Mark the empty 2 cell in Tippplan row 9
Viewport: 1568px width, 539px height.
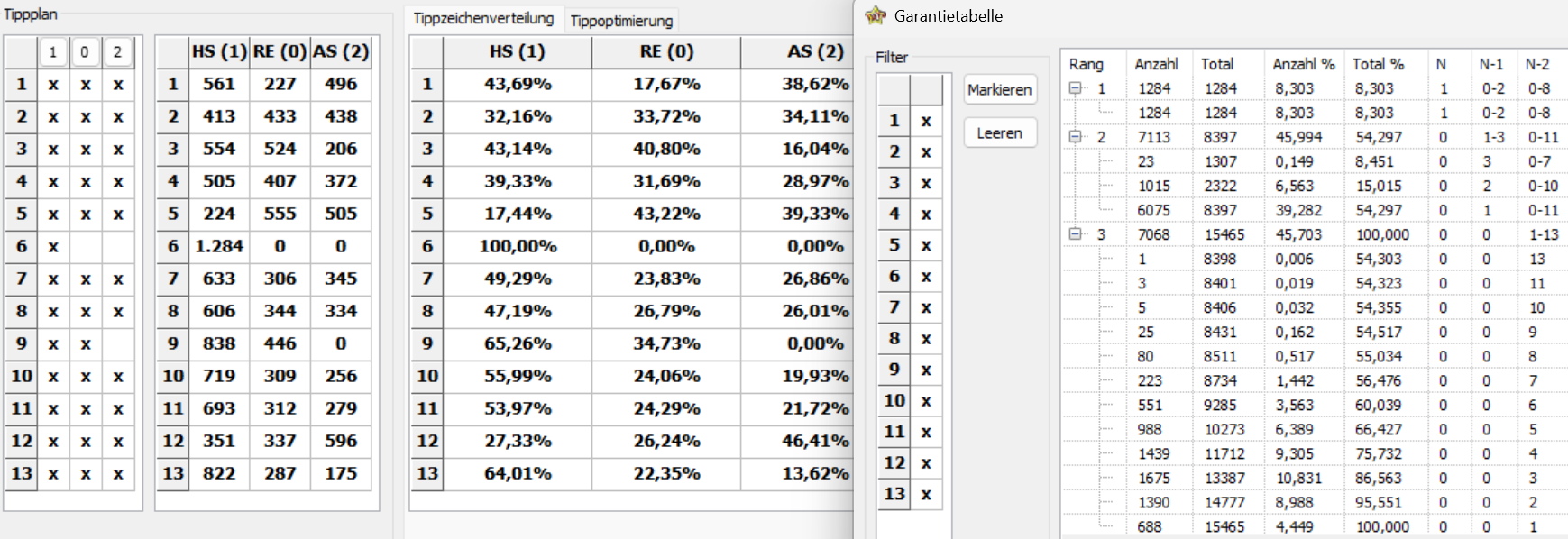pos(117,343)
